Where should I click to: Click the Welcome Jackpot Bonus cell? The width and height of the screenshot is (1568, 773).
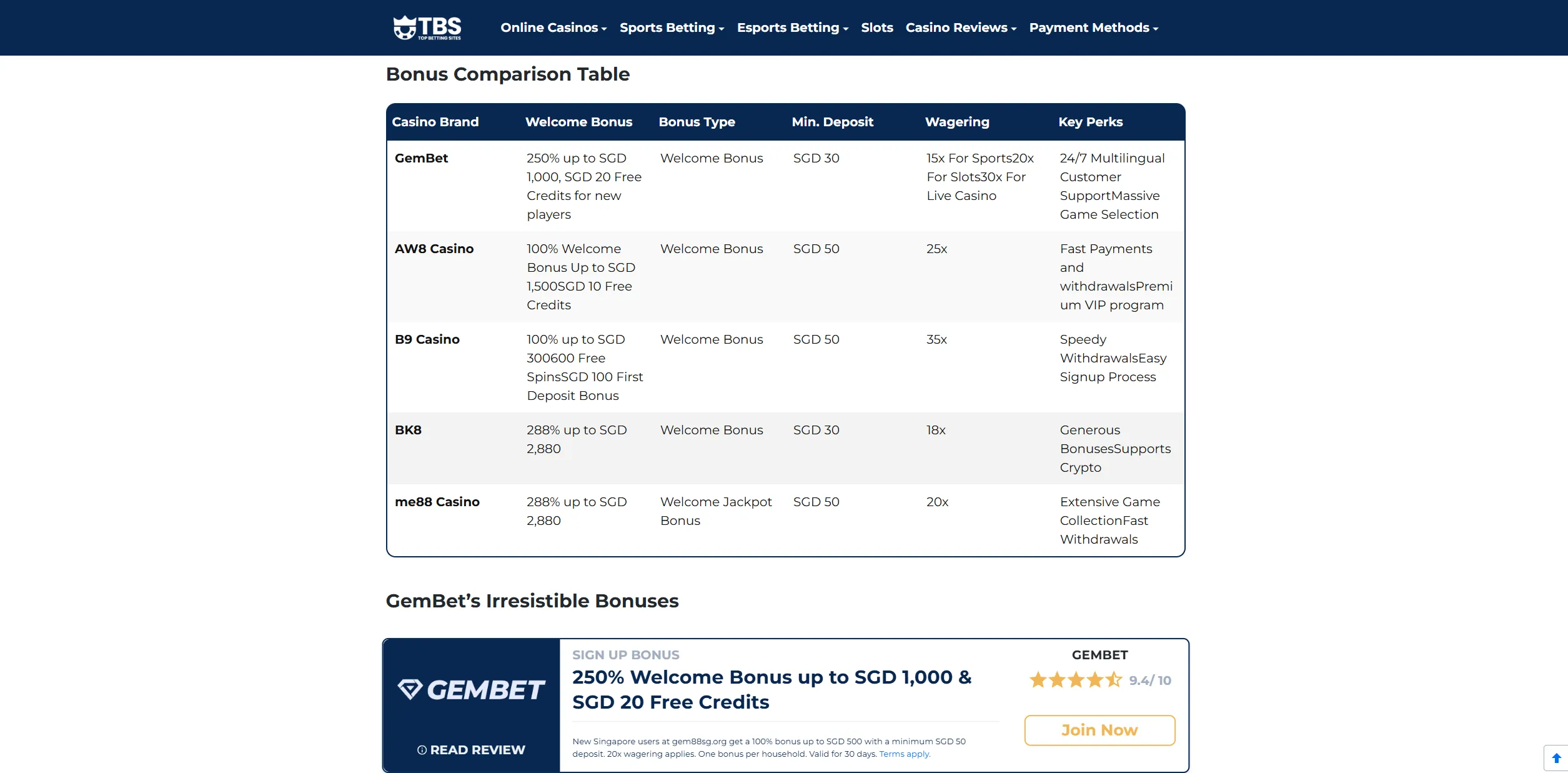[x=716, y=511]
